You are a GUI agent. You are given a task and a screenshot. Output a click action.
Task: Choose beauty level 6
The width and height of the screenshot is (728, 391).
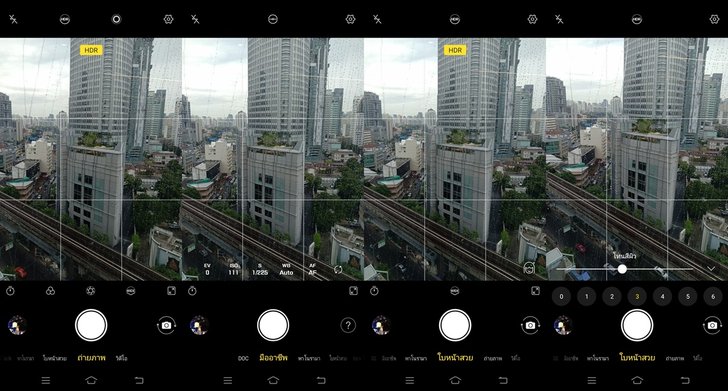coord(713,296)
